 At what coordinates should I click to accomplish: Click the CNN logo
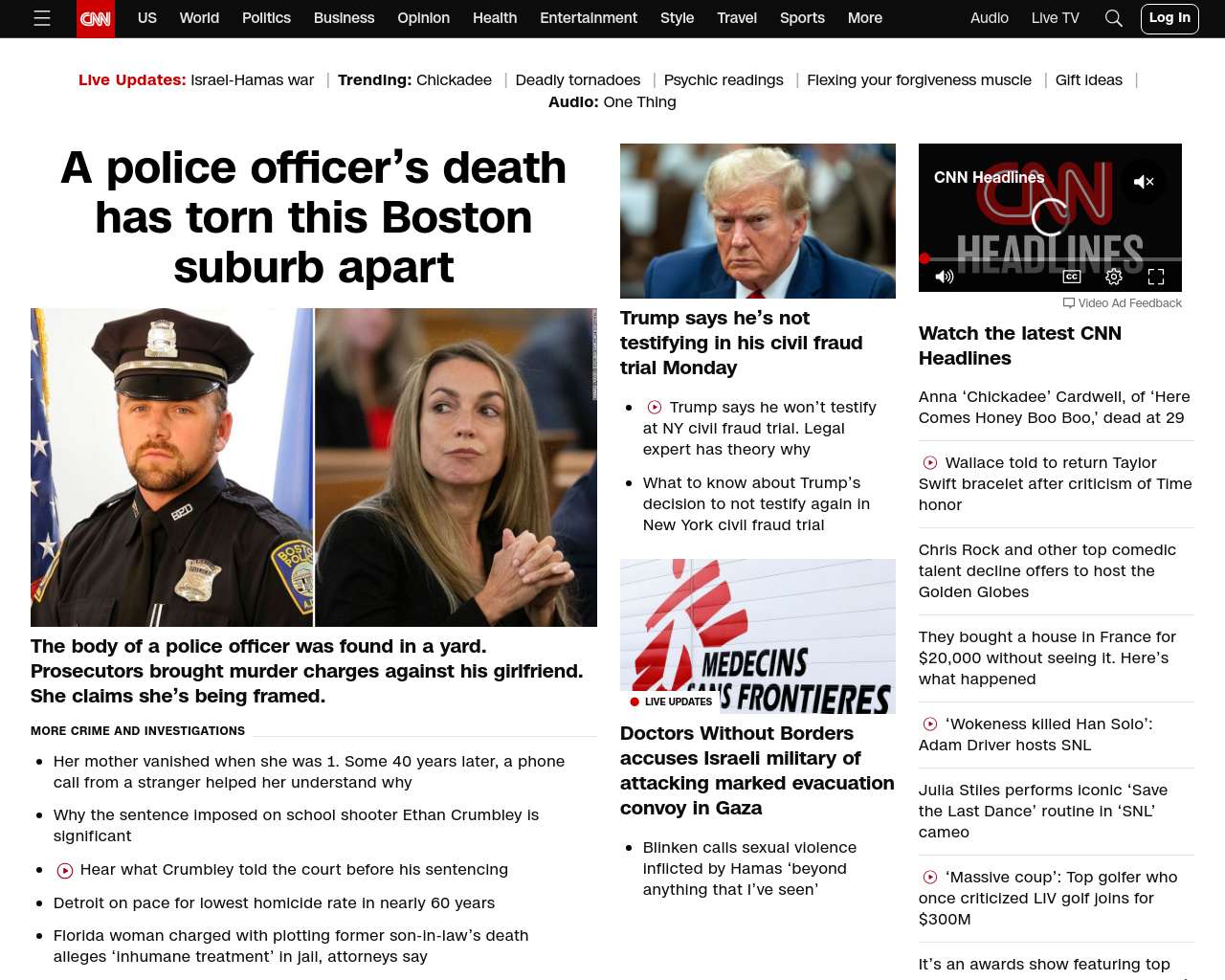point(96,18)
